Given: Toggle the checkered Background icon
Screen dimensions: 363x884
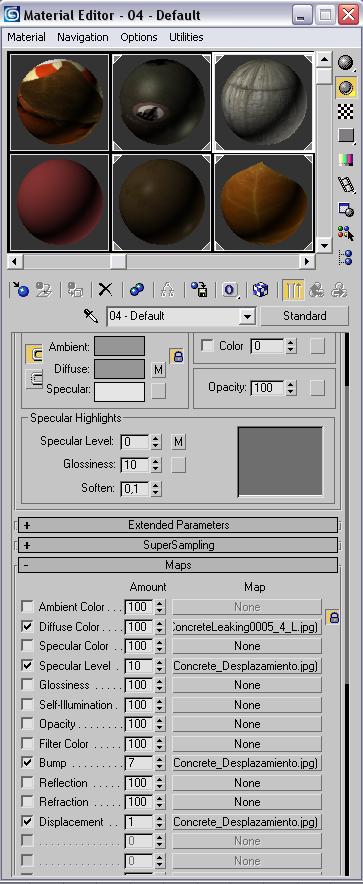Looking at the screenshot, I should 345,112.
